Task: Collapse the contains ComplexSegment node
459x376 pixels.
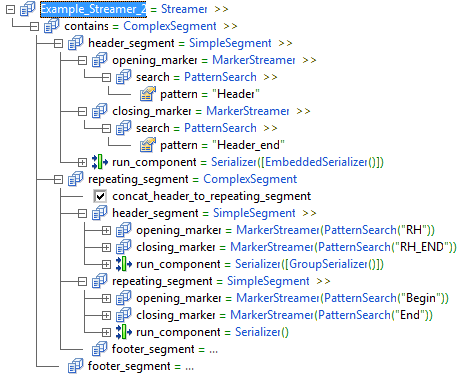Action: (x=34, y=26)
